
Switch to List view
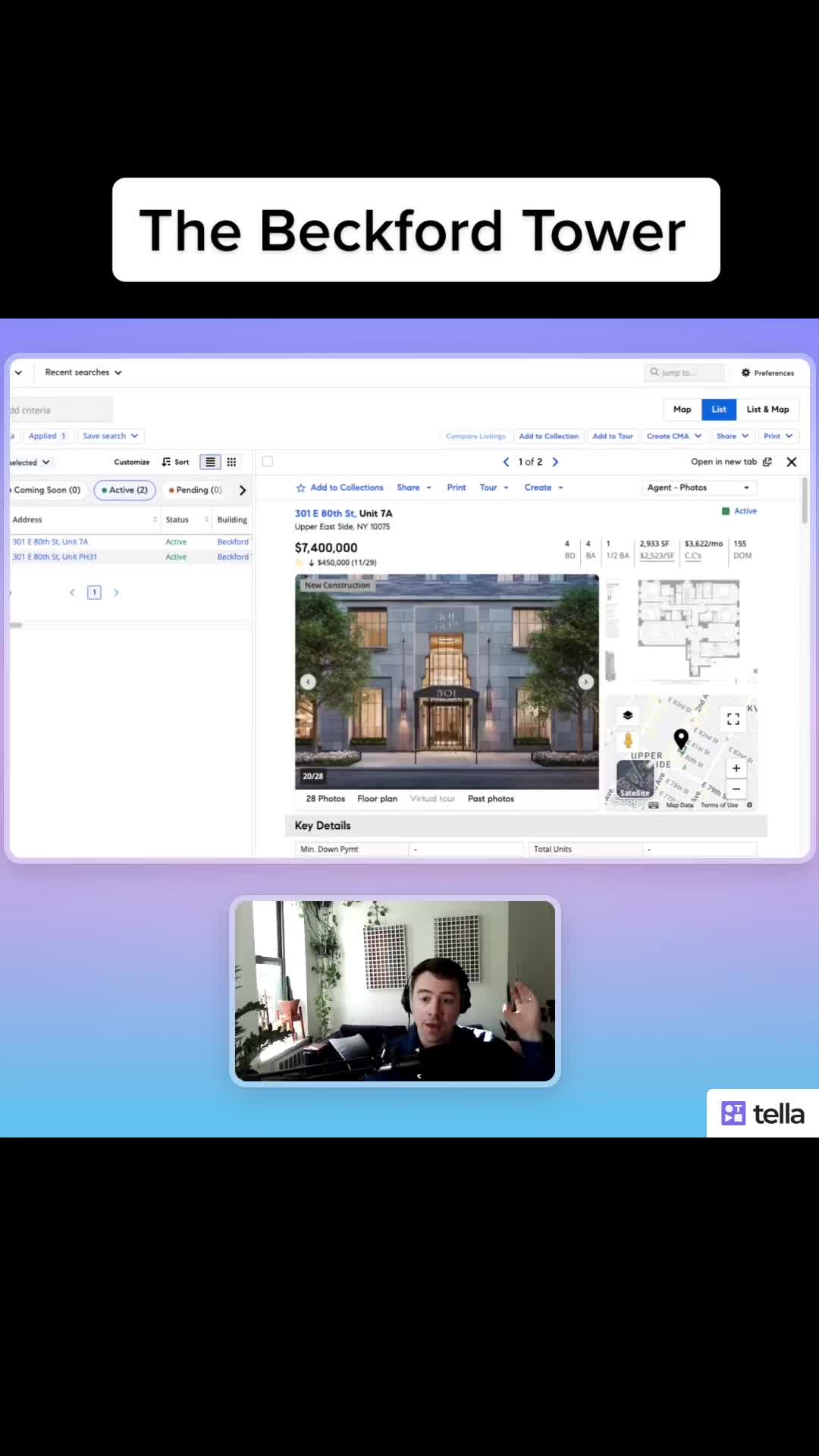(719, 409)
